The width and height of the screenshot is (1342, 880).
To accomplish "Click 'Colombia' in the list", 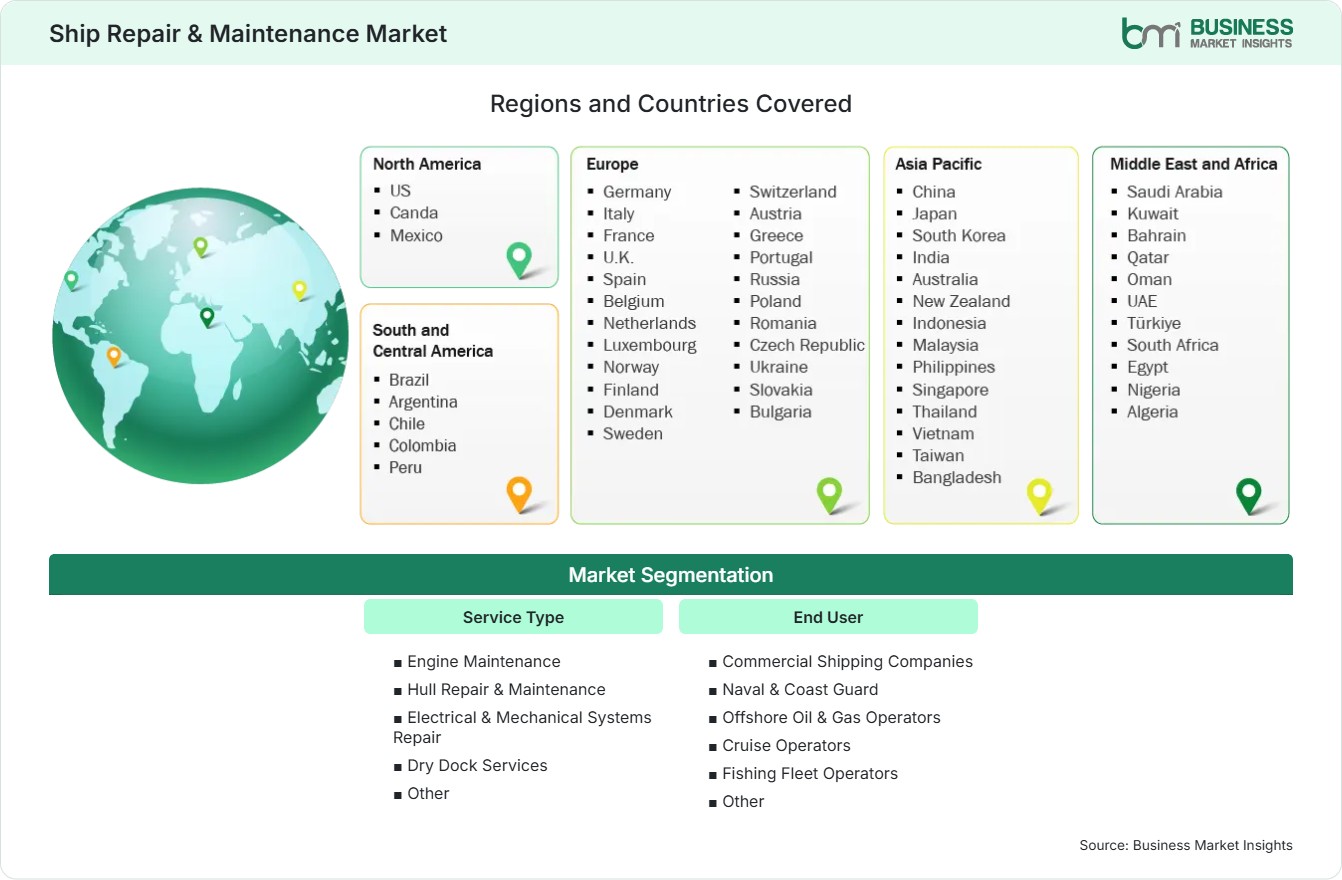I will click(x=422, y=445).
